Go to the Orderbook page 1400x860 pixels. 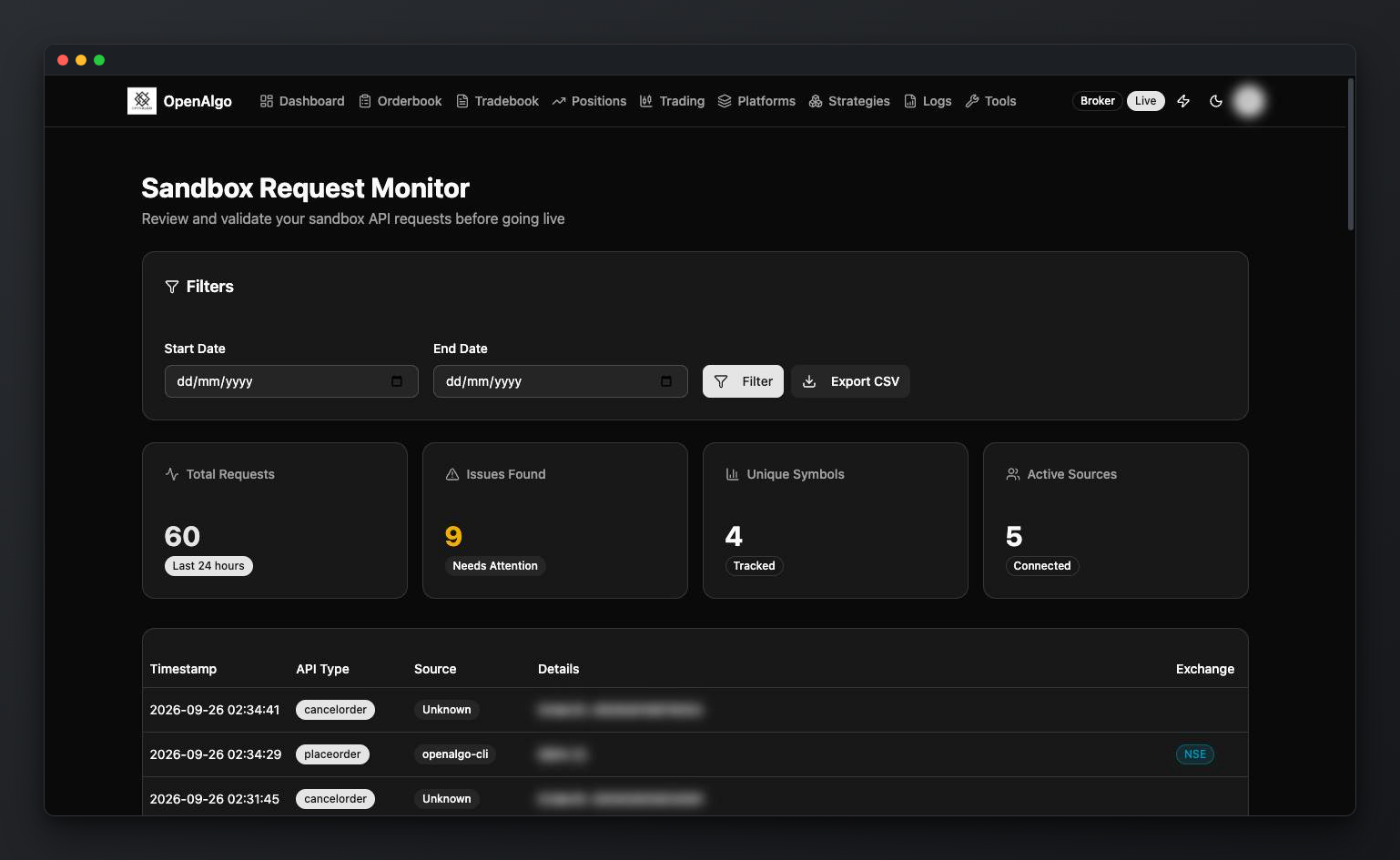coord(401,101)
